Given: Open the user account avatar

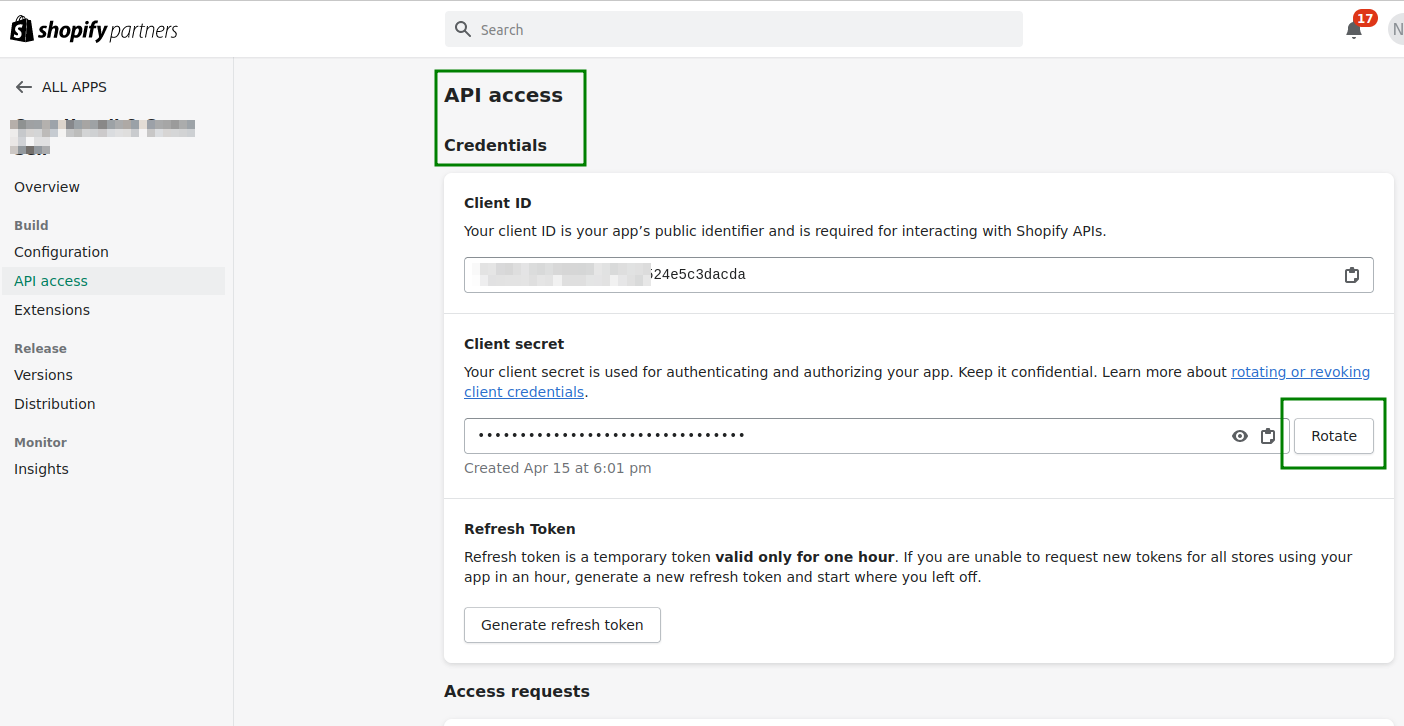Looking at the screenshot, I should coord(1396,29).
